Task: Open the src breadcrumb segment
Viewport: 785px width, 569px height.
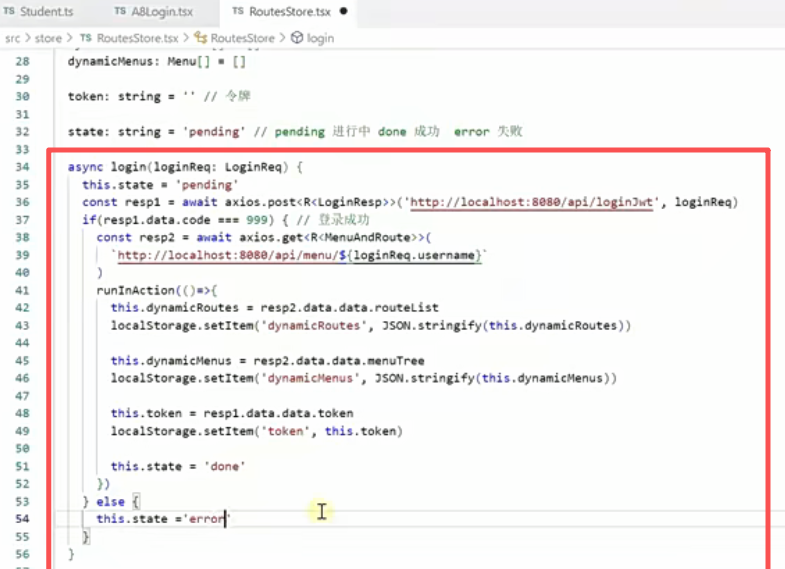Action: point(13,39)
